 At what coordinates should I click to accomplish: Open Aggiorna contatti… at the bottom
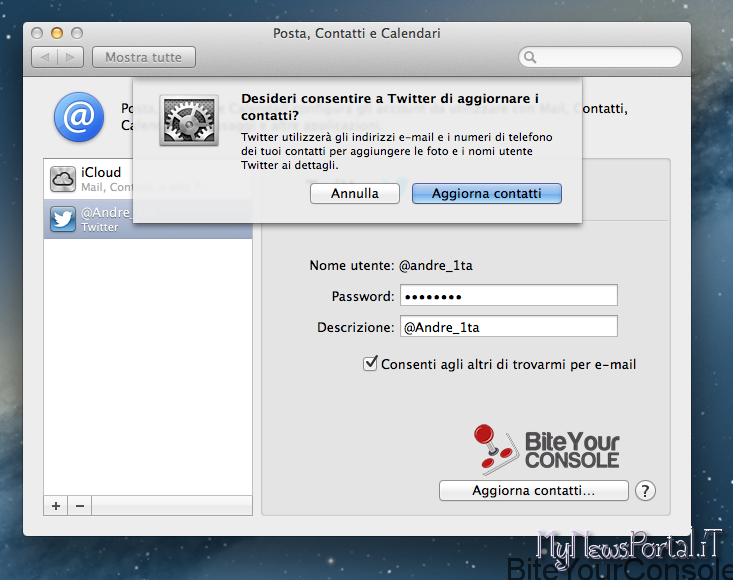click(533, 491)
